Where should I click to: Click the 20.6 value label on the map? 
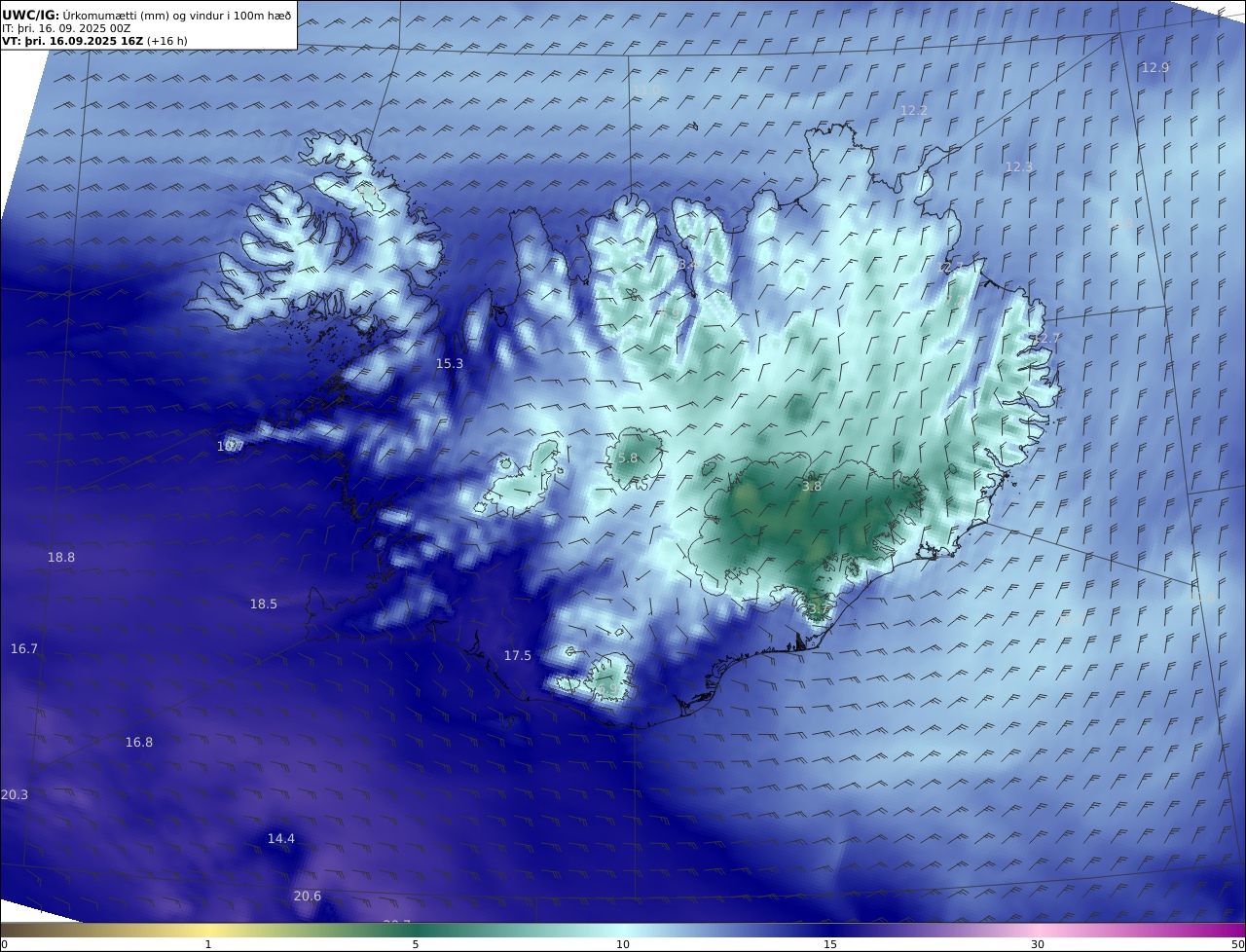coord(308,897)
